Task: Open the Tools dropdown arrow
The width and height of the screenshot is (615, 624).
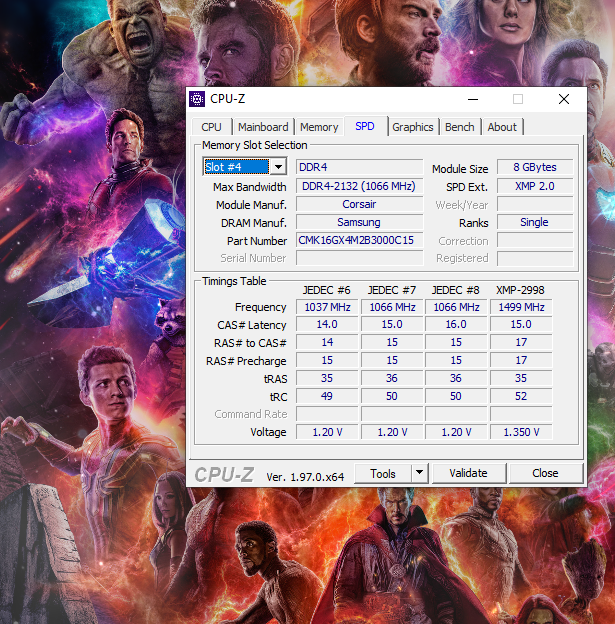Action: click(419, 473)
